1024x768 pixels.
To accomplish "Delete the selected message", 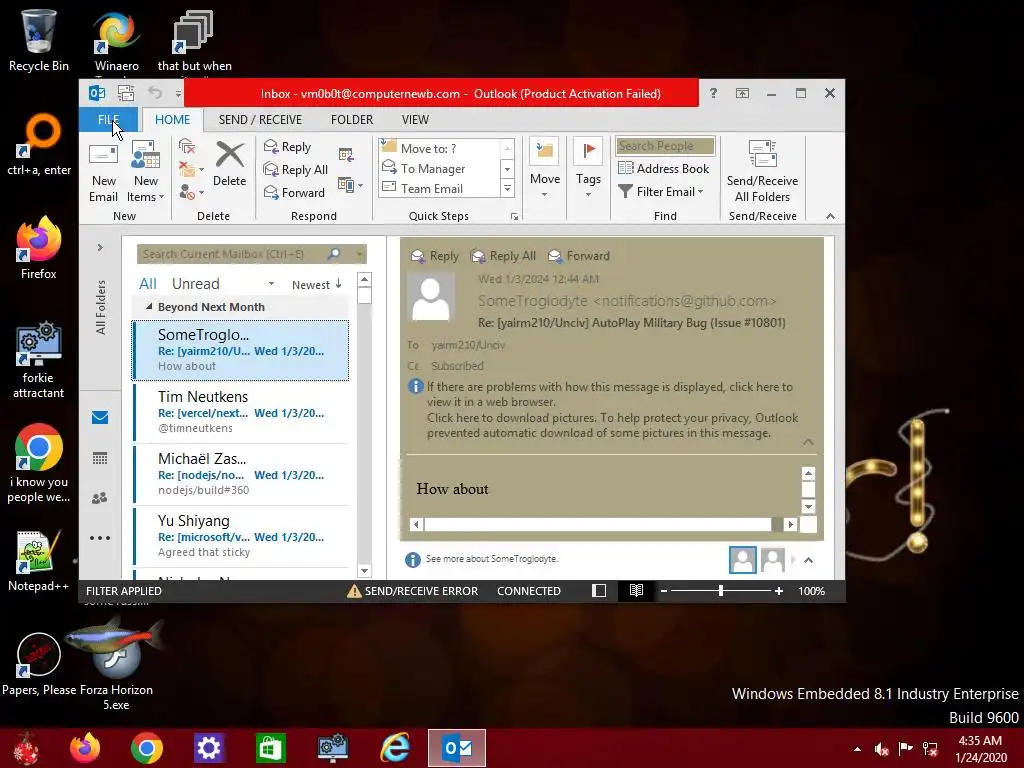I will coord(229,165).
